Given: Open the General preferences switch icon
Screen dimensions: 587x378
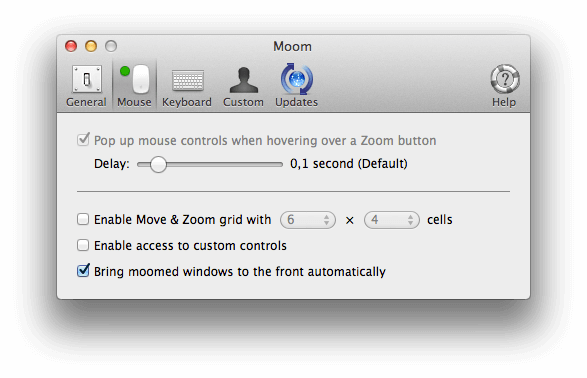Looking at the screenshot, I should (86, 79).
